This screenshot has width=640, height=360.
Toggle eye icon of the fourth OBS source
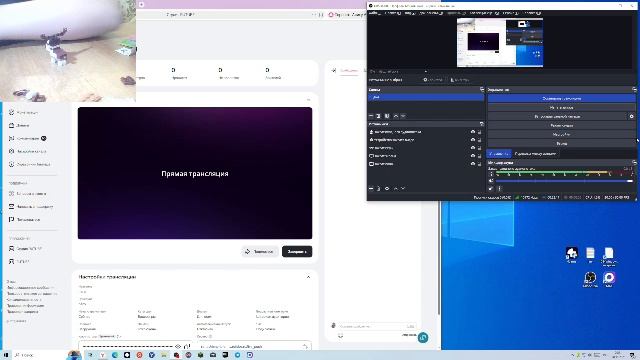click(x=473, y=156)
